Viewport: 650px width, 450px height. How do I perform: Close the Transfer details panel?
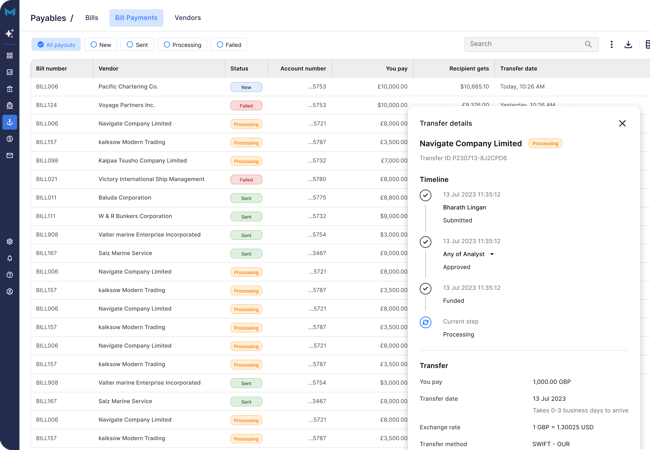point(622,123)
